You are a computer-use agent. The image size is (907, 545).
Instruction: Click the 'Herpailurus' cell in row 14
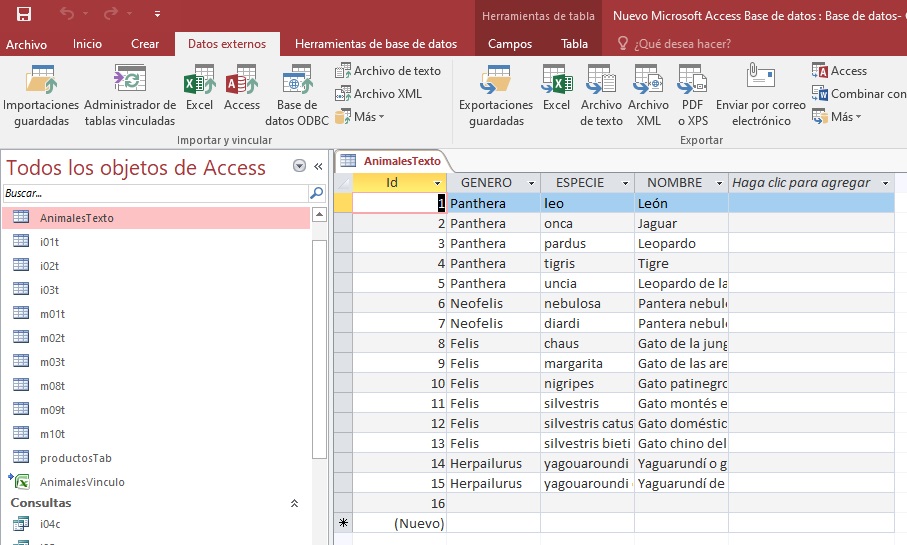pos(493,463)
